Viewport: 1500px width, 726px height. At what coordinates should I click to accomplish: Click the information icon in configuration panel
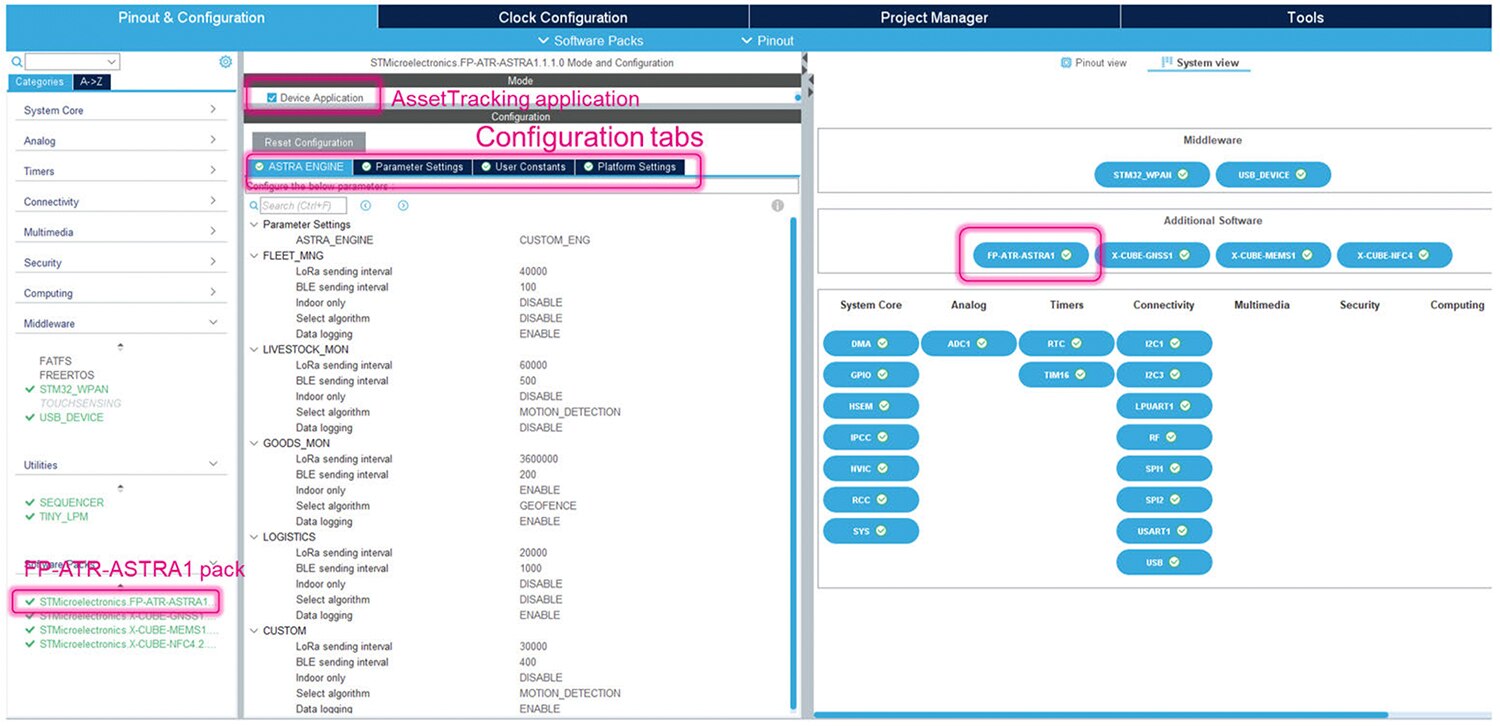(x=777, y=206)
